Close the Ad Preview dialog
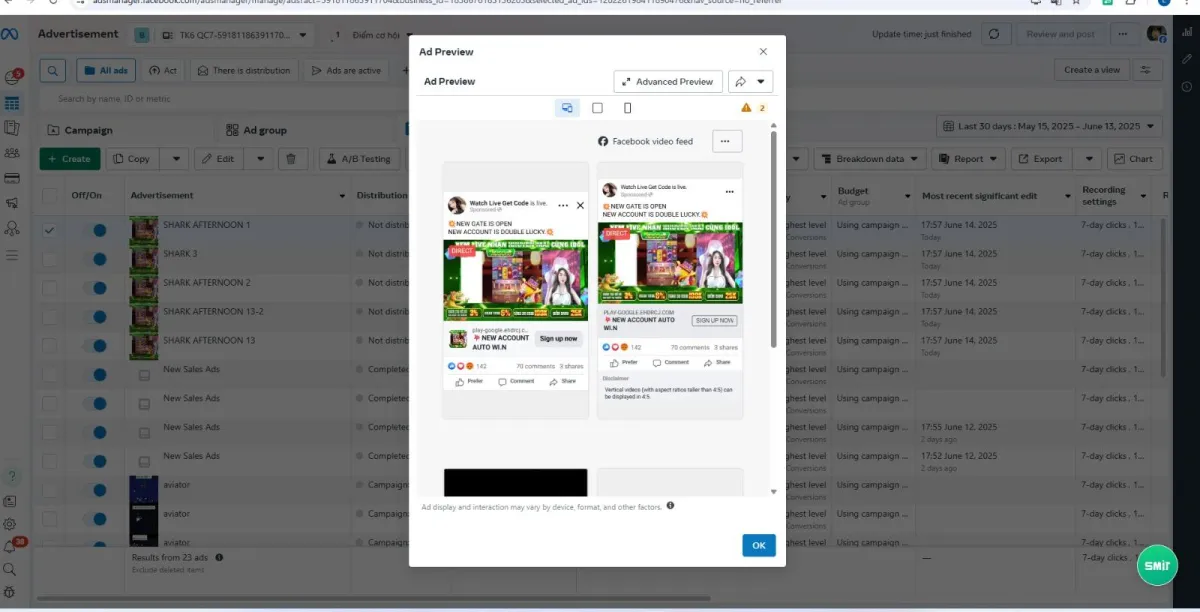The height and width of the screenshot is (612, 1200). click(763, 51)
